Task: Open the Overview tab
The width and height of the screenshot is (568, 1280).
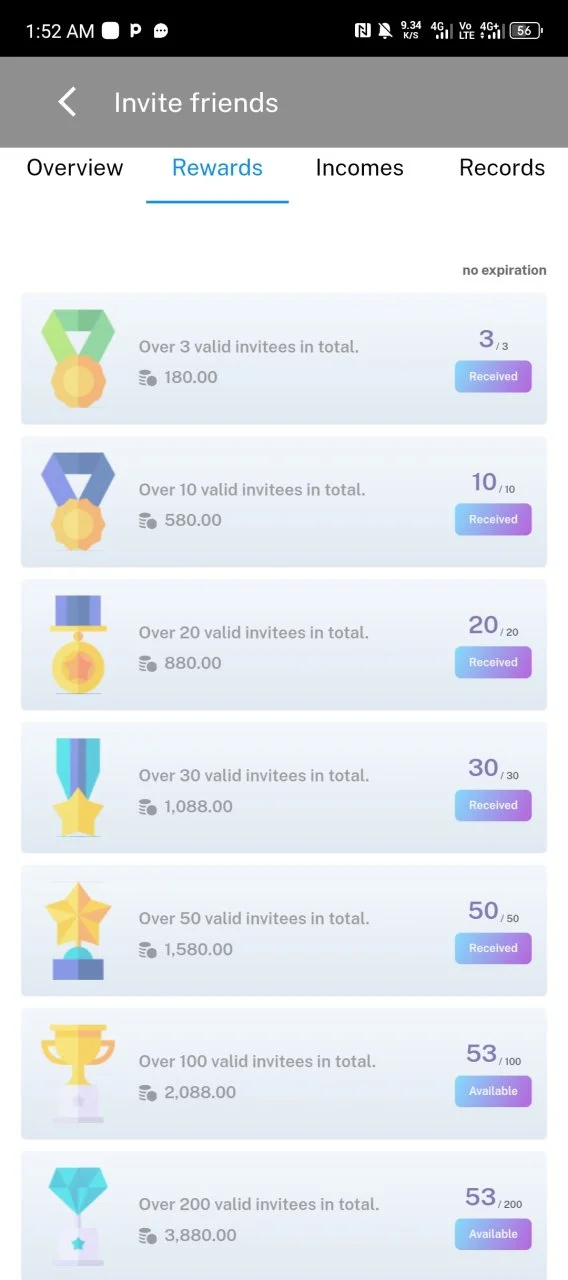Action: click(x=75, y=168)
